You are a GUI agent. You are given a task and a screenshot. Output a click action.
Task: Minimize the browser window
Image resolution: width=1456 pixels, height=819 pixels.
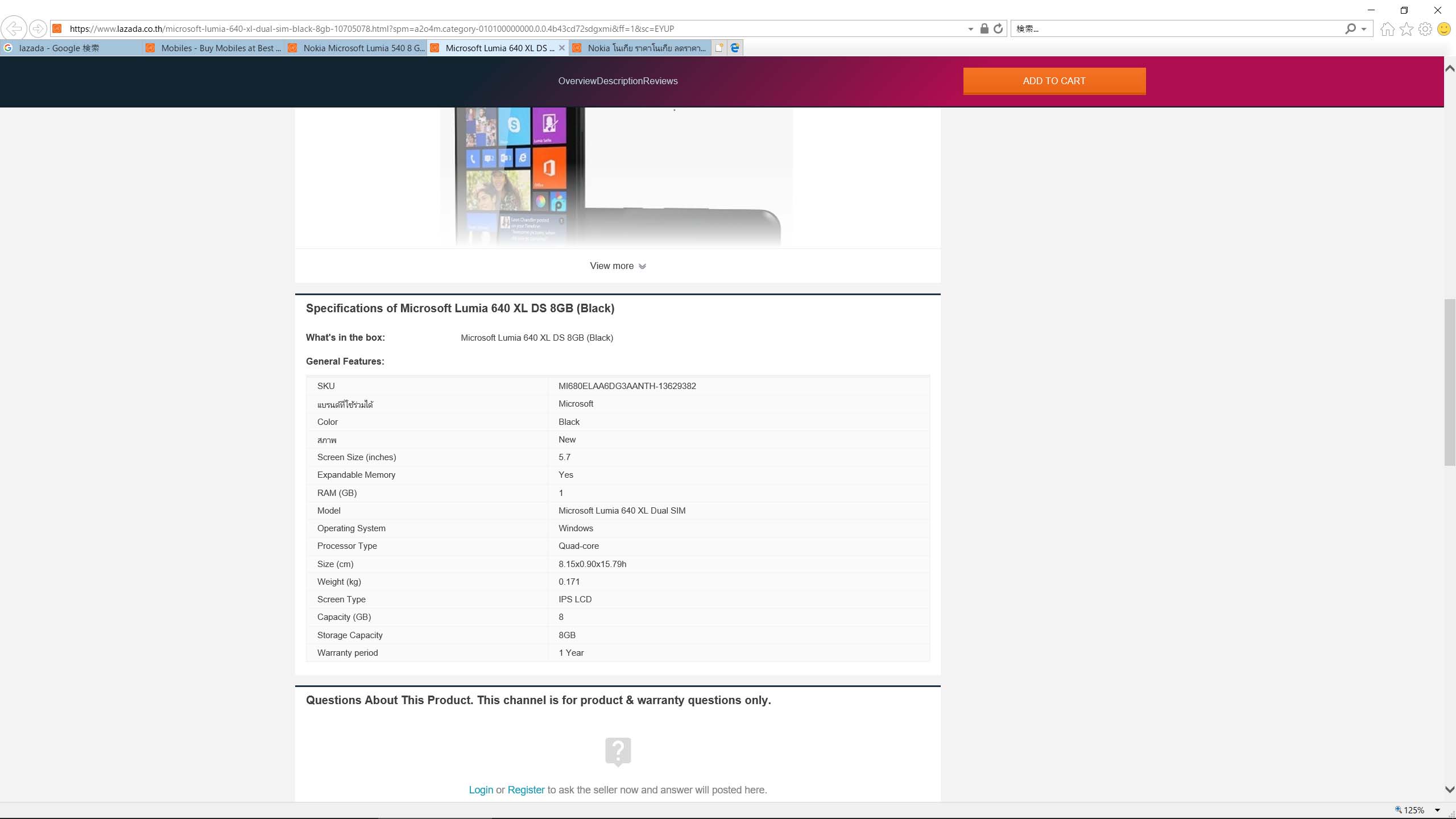pos(1371,10)
